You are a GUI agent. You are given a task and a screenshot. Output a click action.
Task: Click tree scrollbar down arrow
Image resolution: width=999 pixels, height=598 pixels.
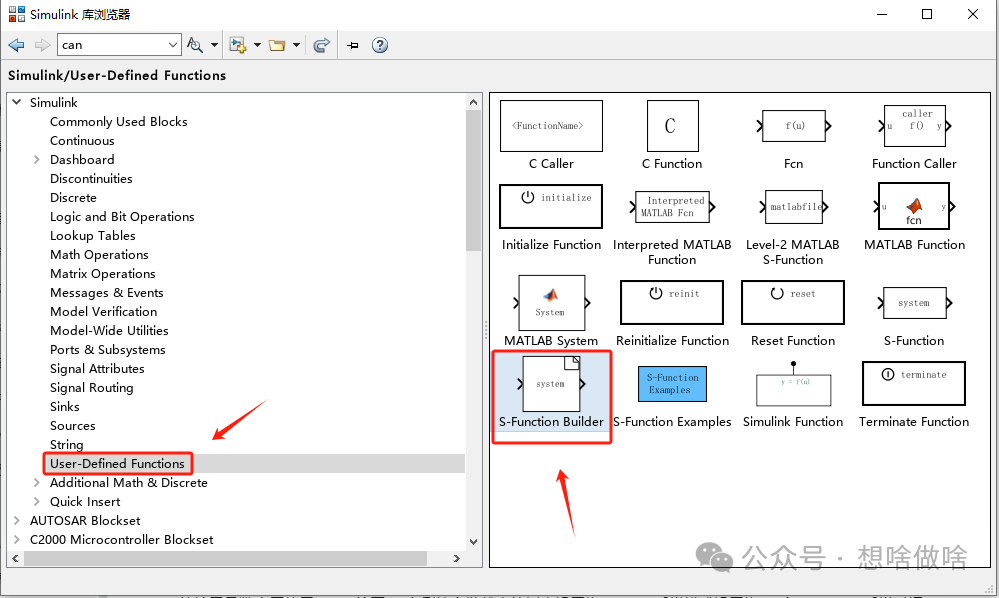pyautogui.click(x=473, y=542)
